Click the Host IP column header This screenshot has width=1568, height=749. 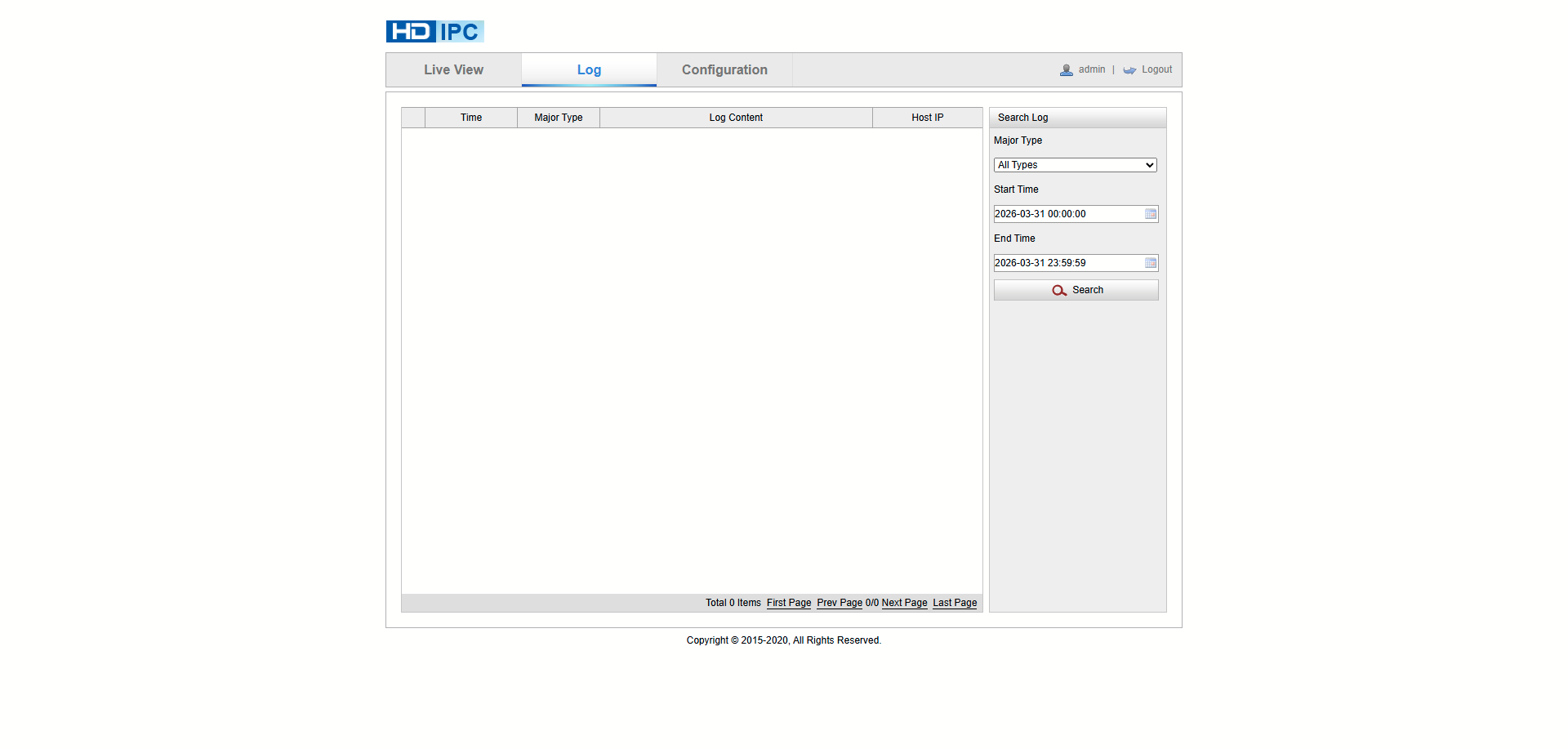tap(927, 118)
